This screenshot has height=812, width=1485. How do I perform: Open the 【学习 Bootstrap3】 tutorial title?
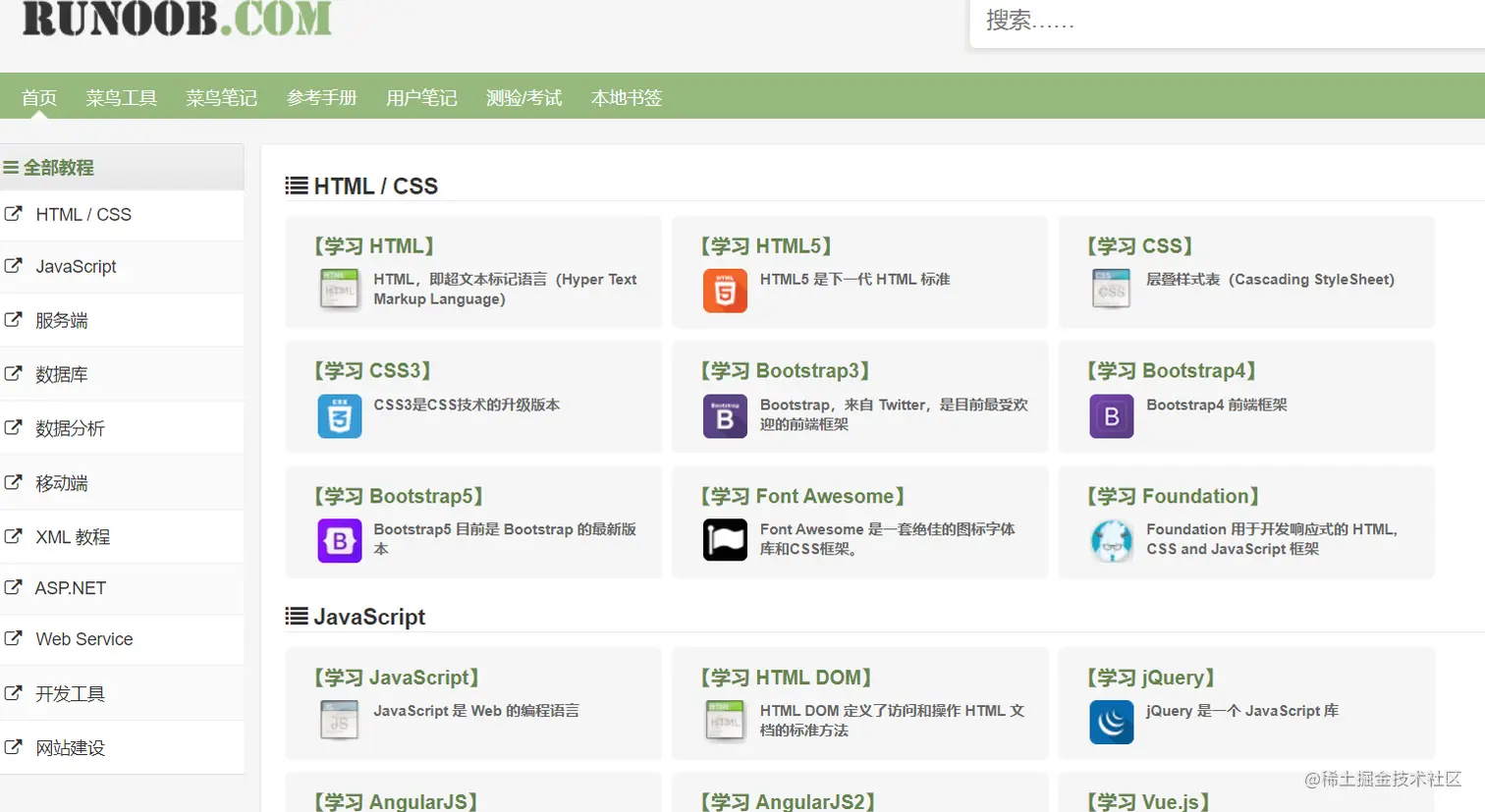pyautogui.click(x=785, y=371)
